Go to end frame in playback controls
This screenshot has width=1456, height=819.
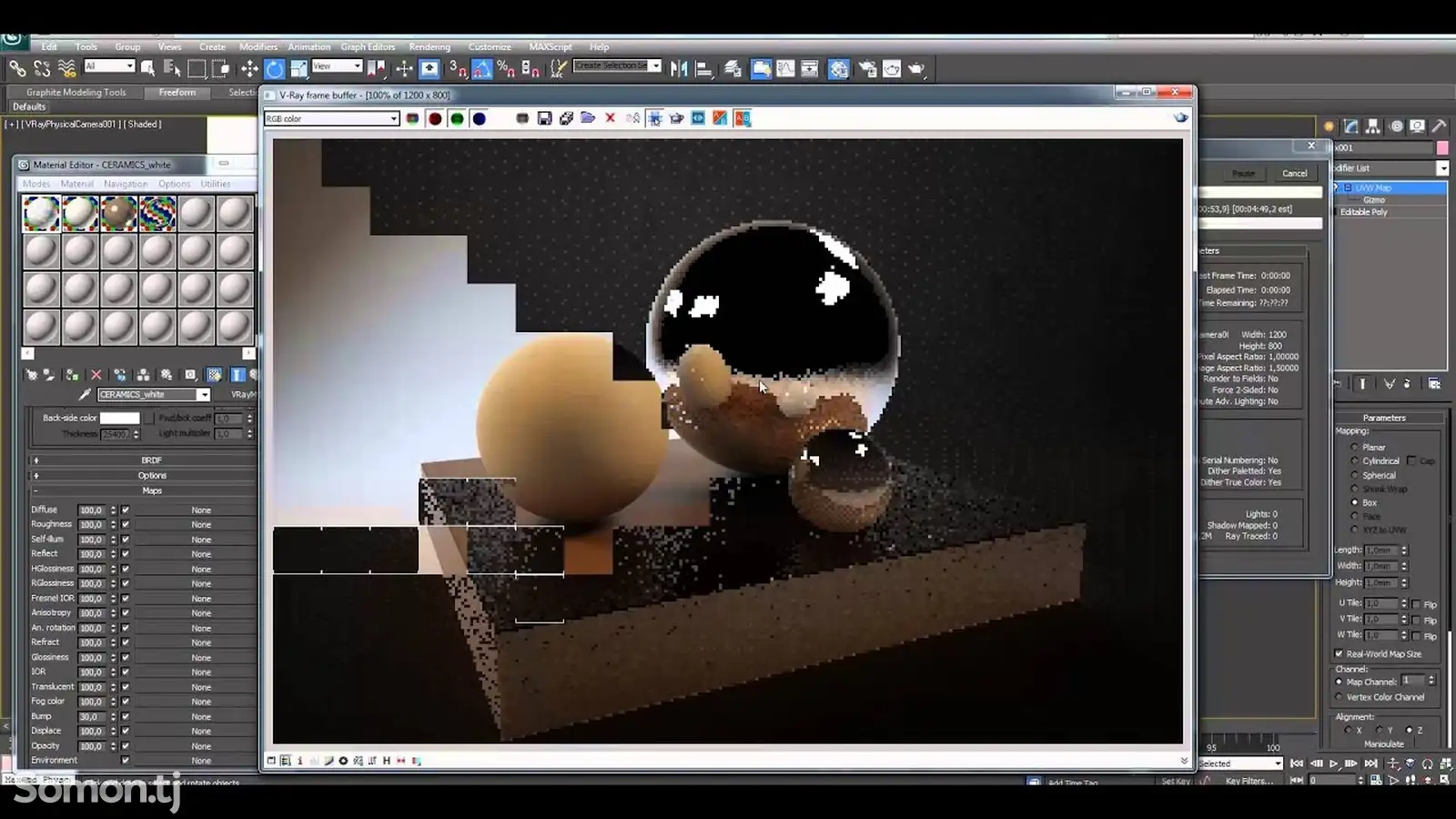(x=1371, y=764)
